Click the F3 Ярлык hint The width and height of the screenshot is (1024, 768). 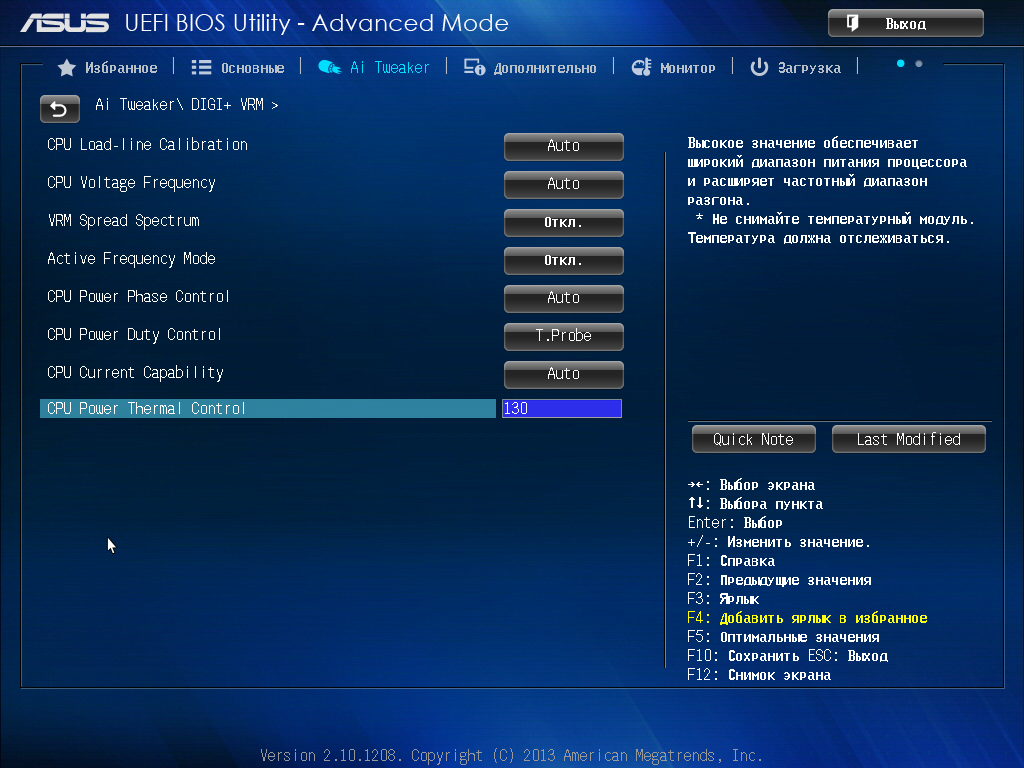[x=723, y=599]
